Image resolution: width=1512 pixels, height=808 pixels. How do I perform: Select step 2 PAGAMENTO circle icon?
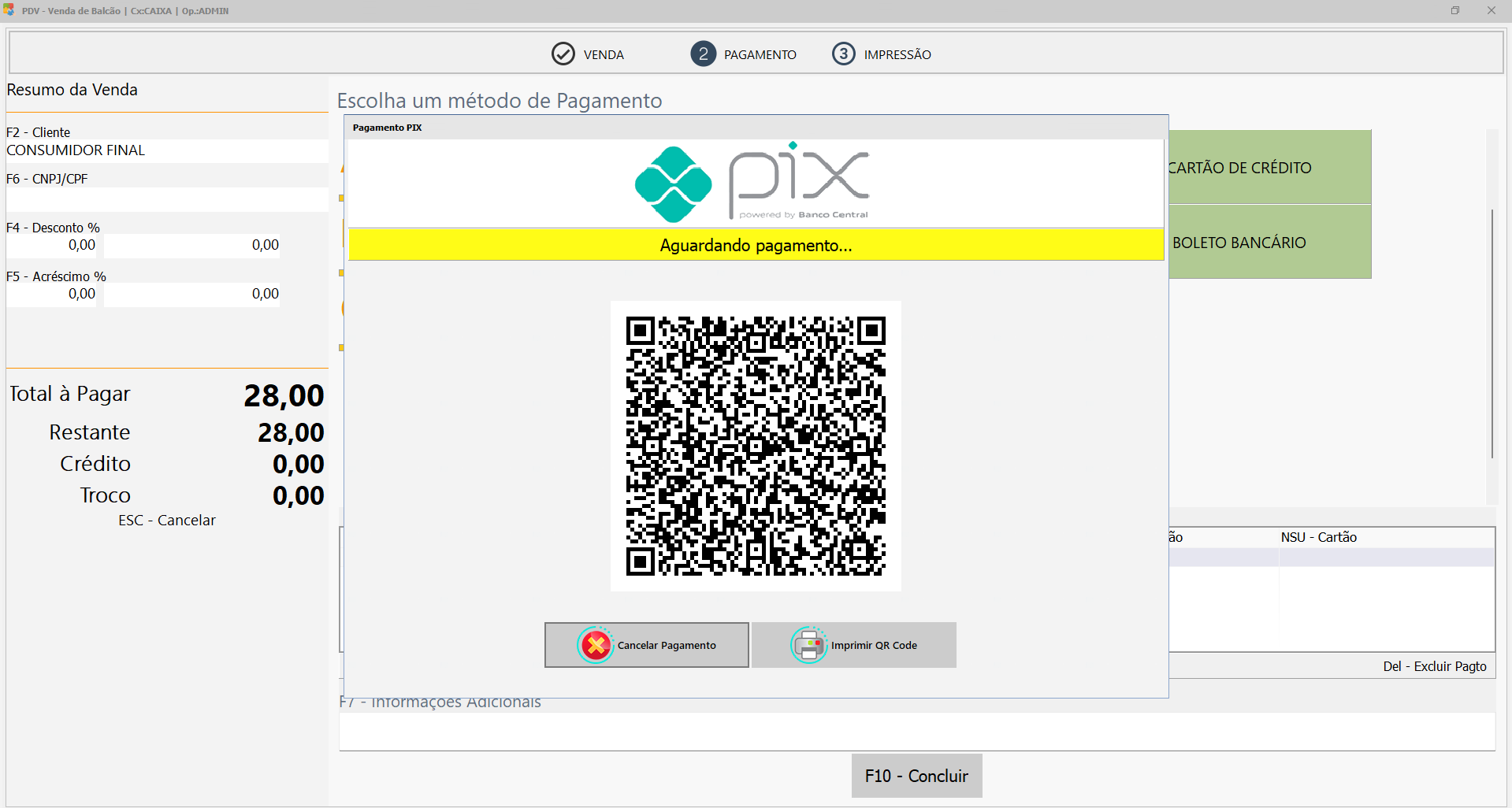point(703,54)
